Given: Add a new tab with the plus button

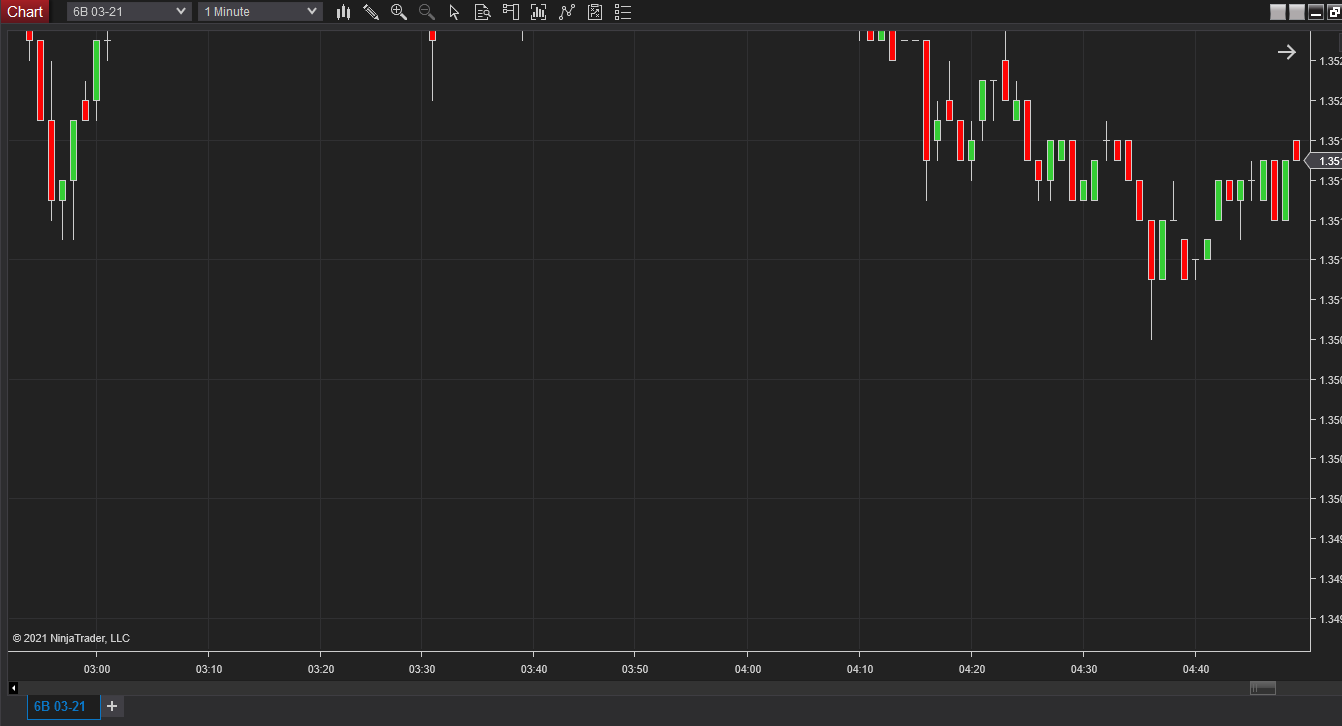Looking at the screenshot, I should [112, 707].
